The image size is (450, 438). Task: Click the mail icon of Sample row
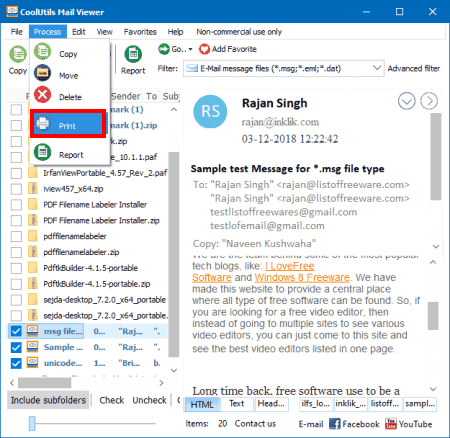[x=32, y=347]
